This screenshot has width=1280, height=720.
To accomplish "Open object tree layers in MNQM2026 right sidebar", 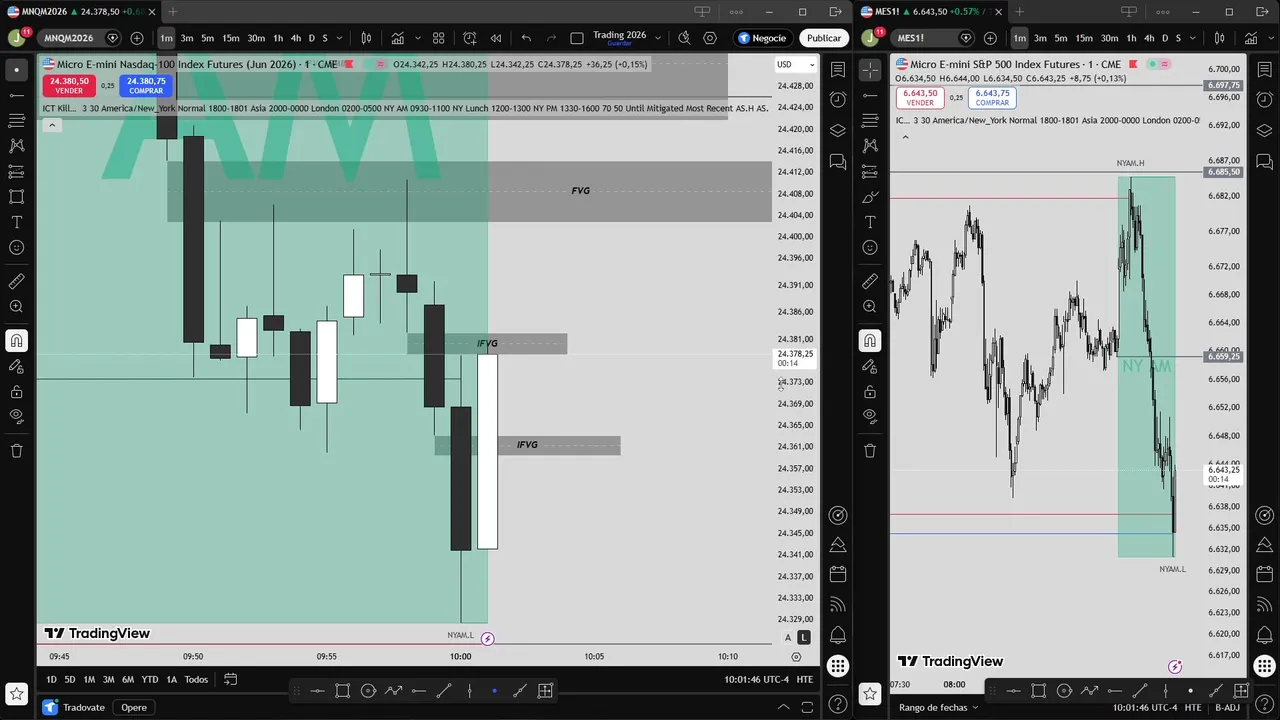I will 838,131.
